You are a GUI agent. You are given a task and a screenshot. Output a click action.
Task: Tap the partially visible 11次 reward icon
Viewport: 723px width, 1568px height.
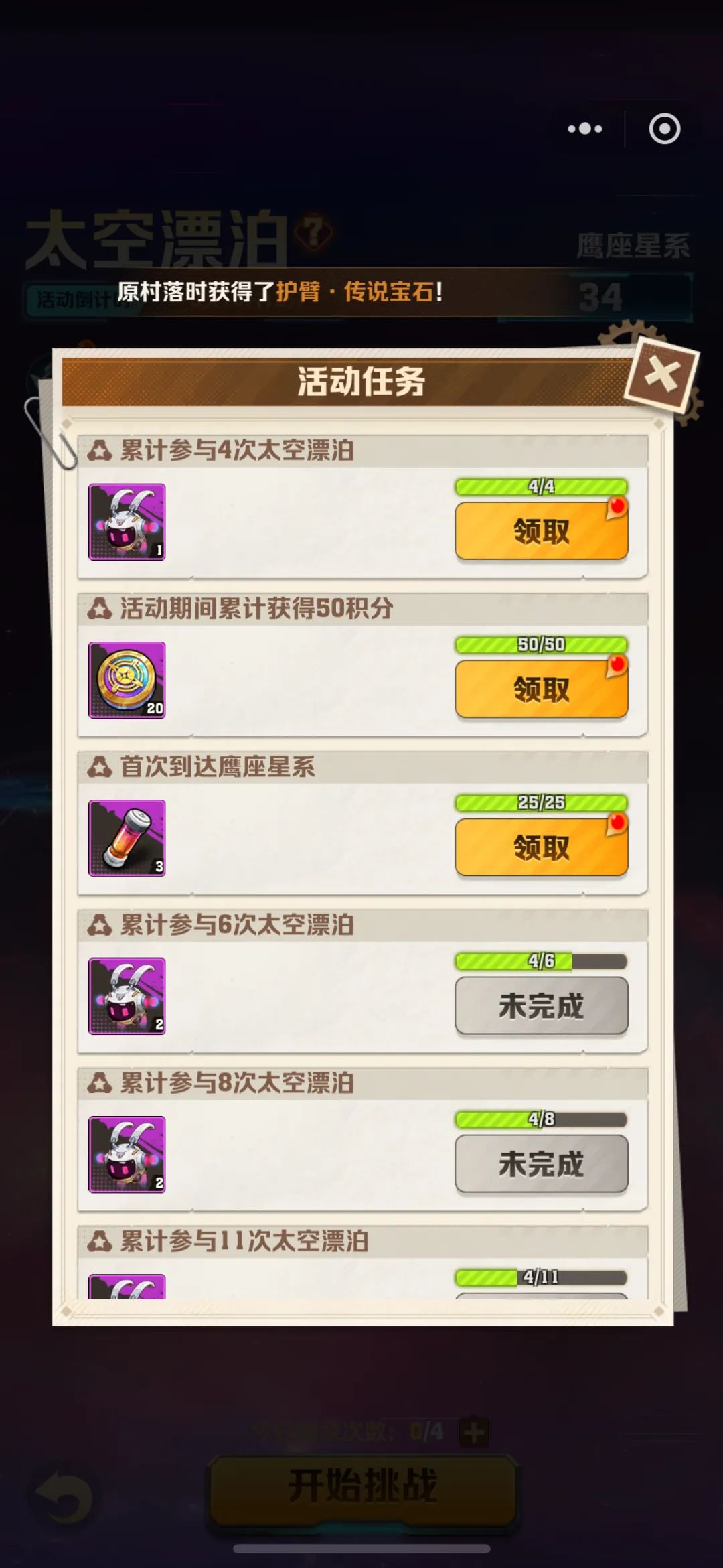[x=127, y=1287]
